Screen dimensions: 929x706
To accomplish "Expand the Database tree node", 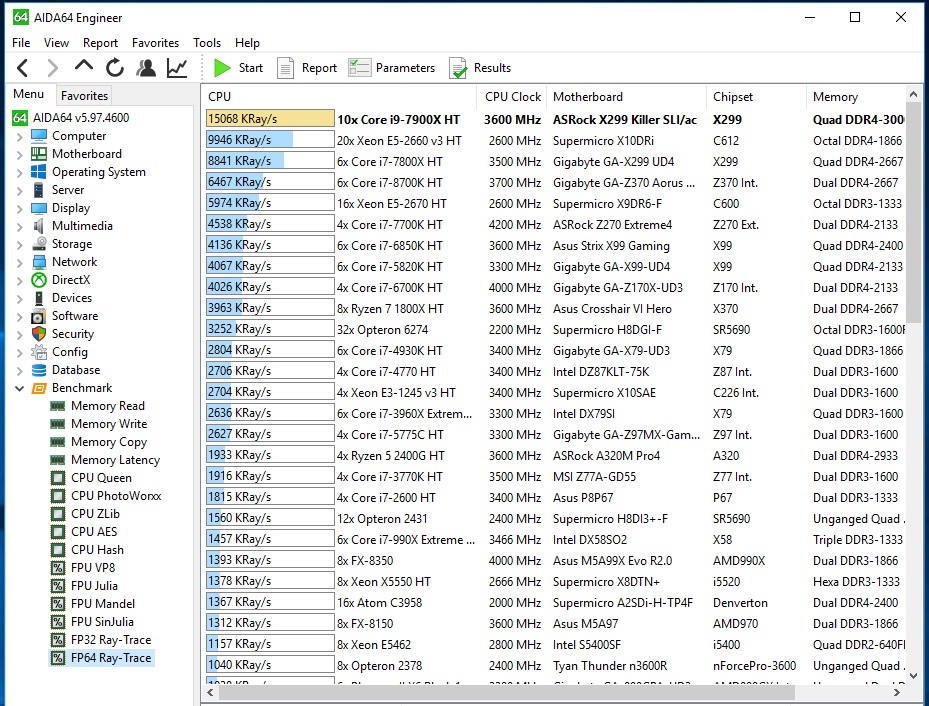I will click(x=20, y=371).
